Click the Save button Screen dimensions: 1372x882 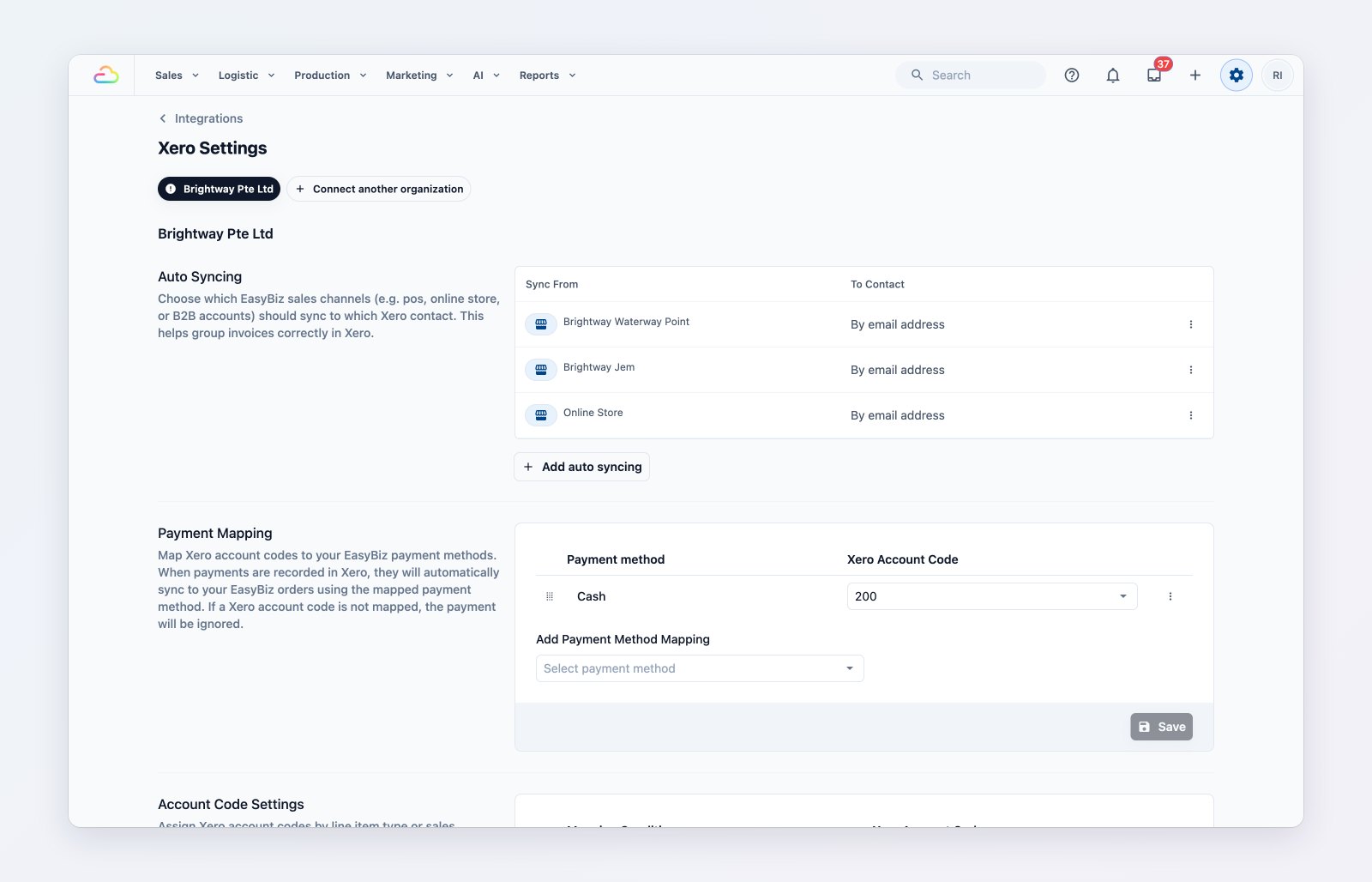[1161, 727]
